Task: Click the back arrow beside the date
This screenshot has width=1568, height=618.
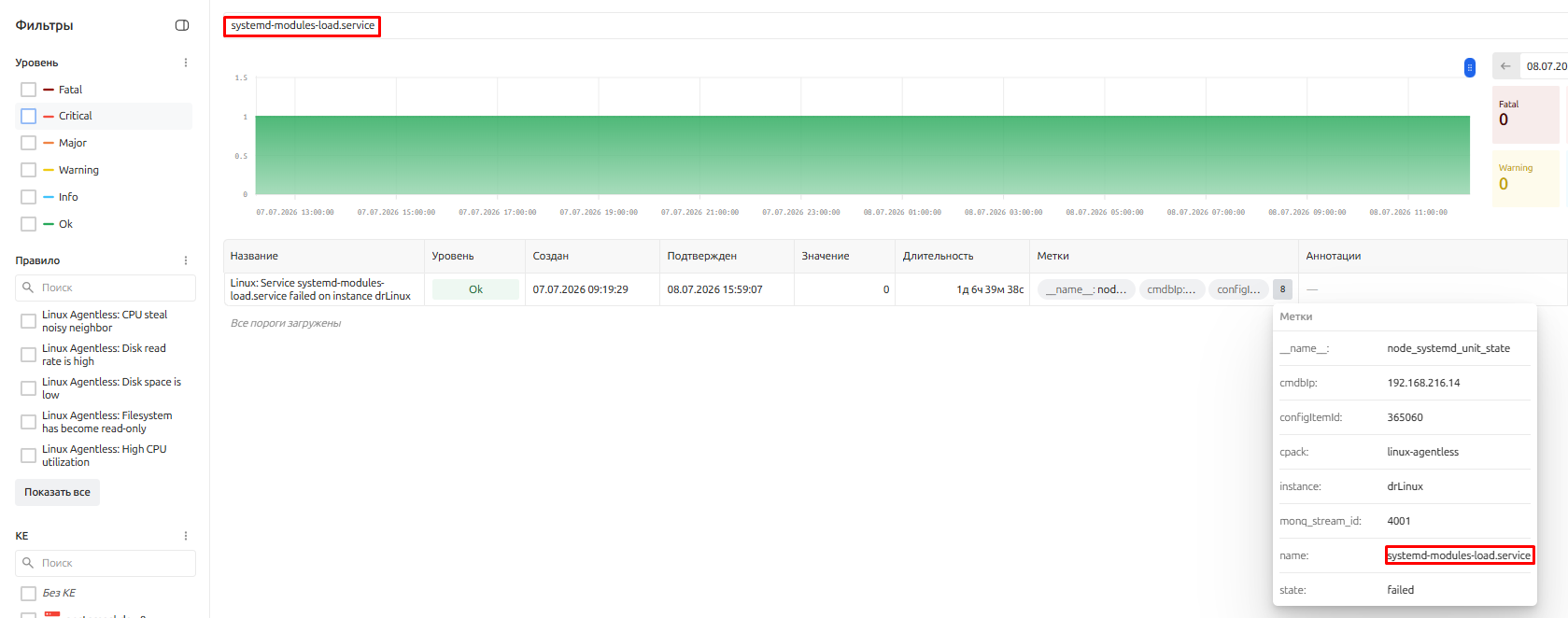Action: 1505,66
